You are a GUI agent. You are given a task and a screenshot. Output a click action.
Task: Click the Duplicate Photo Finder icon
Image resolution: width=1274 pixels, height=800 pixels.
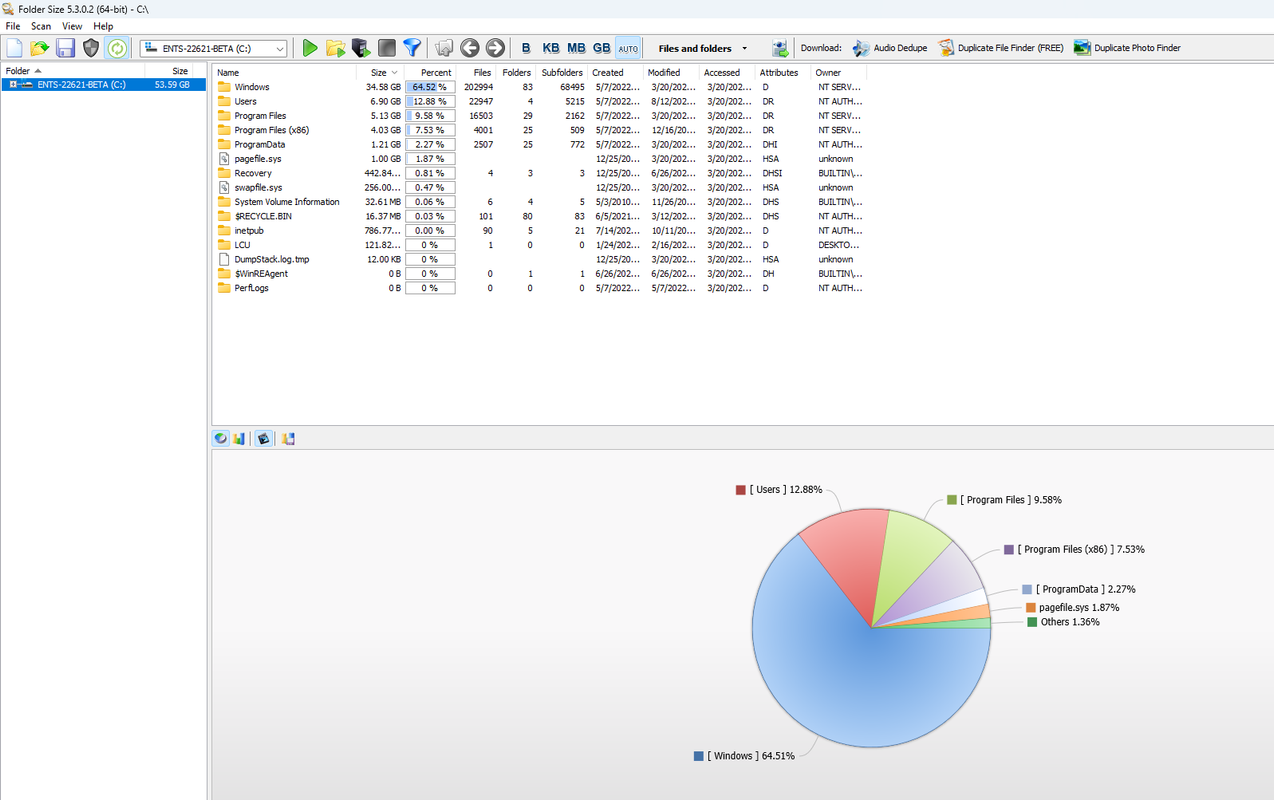[x=1082, y=48]
